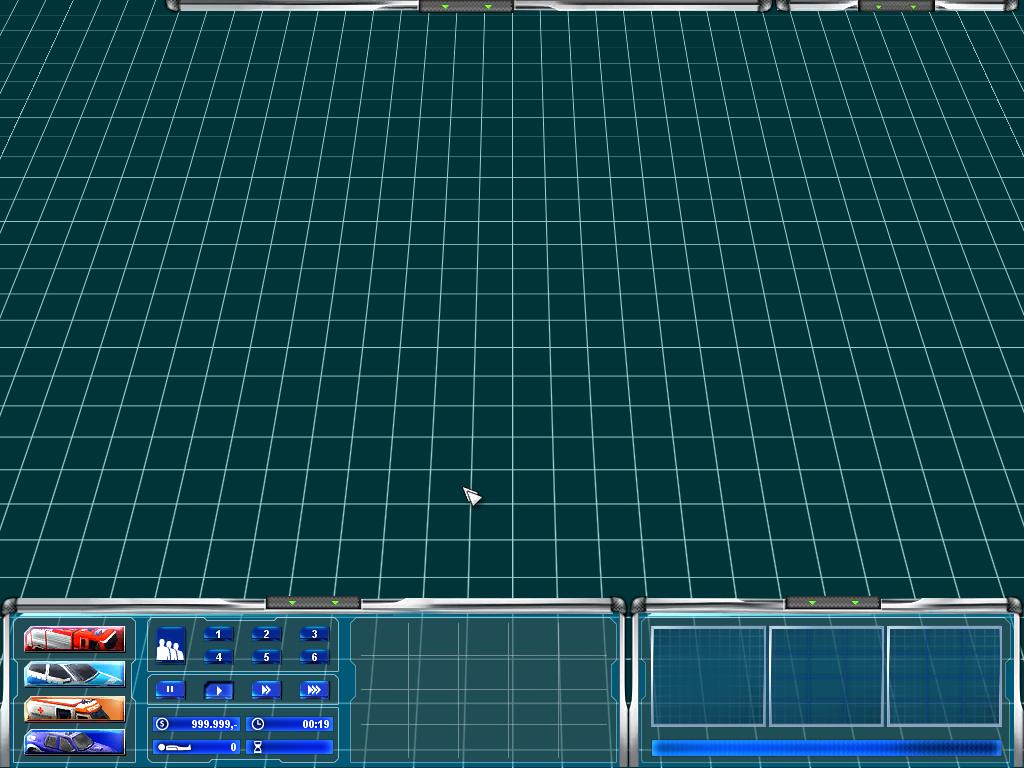This screenshot has width=1024, height=768.
Task: Set game speed to triple fast-forward
Action: click(x=314, y=689)
